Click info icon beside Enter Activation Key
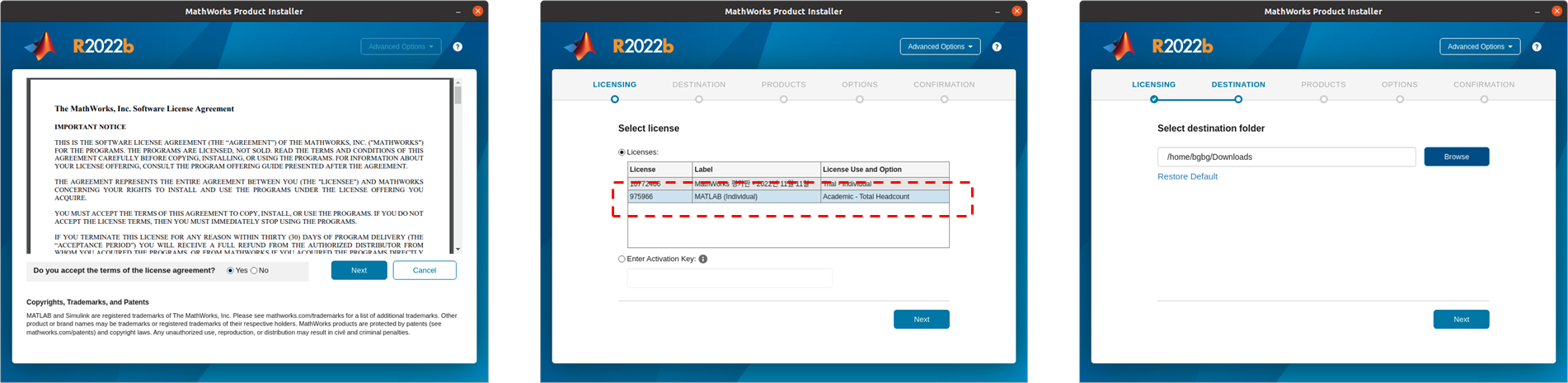Image resolution: width=1568 pixels, height=383 pixels. point(703,259)
